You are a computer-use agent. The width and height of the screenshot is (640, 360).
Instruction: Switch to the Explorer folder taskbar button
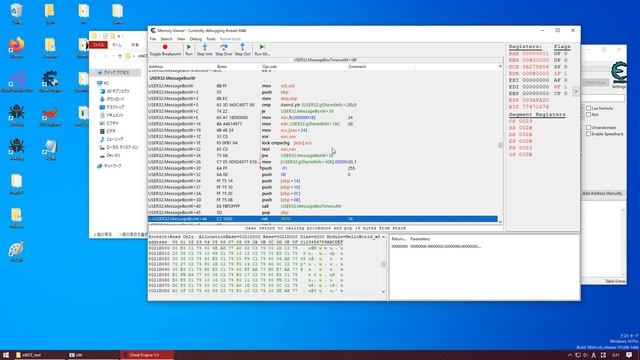point(39,355)
